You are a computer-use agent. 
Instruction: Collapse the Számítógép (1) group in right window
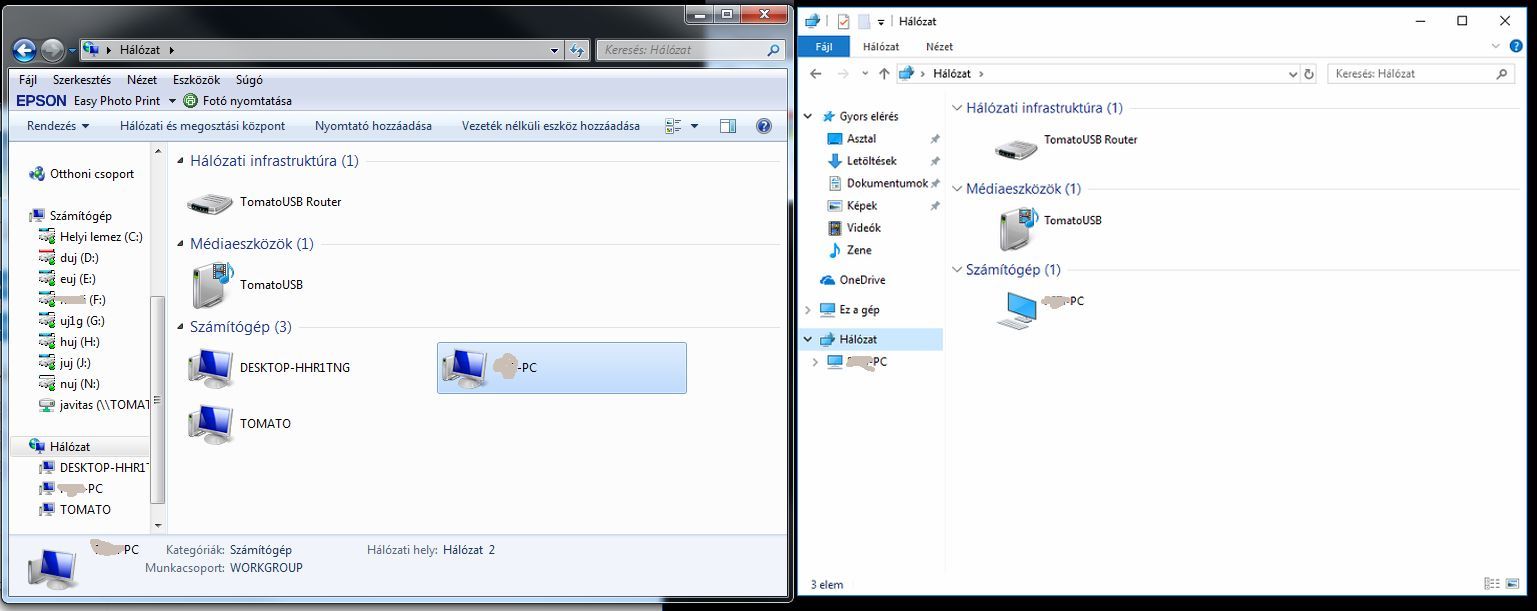click(957, 270)
